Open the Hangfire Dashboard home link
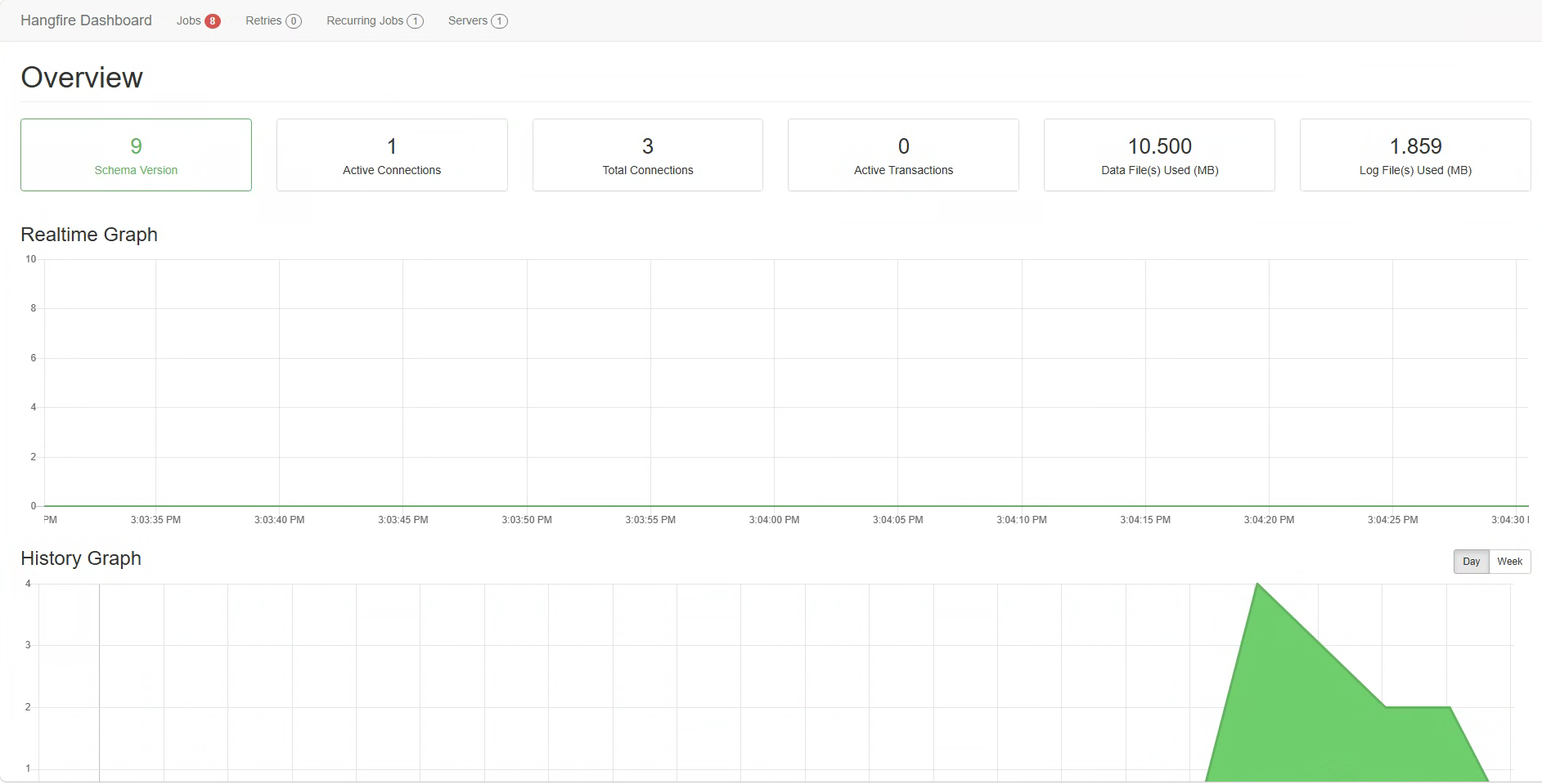Screen dimensions: 1542x784 [86, 20]
